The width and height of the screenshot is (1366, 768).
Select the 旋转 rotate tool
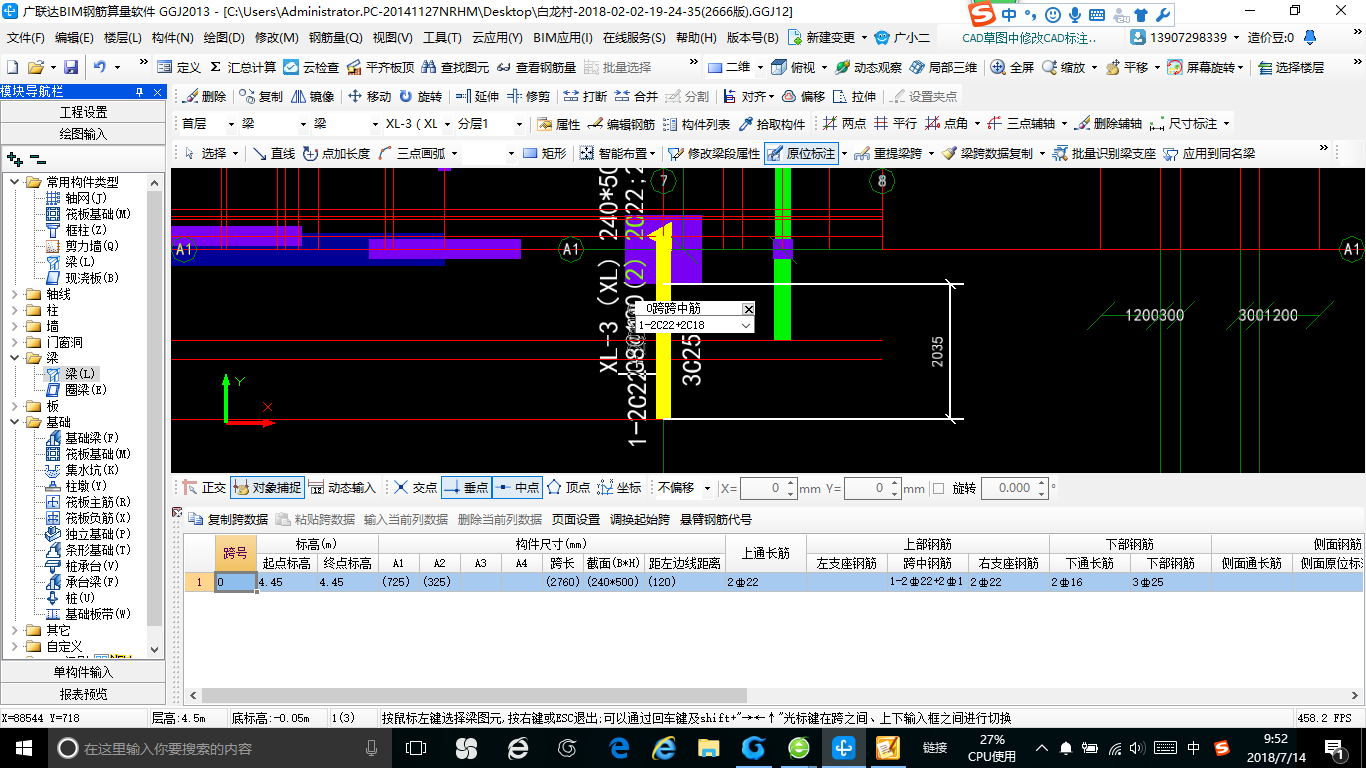420,97
